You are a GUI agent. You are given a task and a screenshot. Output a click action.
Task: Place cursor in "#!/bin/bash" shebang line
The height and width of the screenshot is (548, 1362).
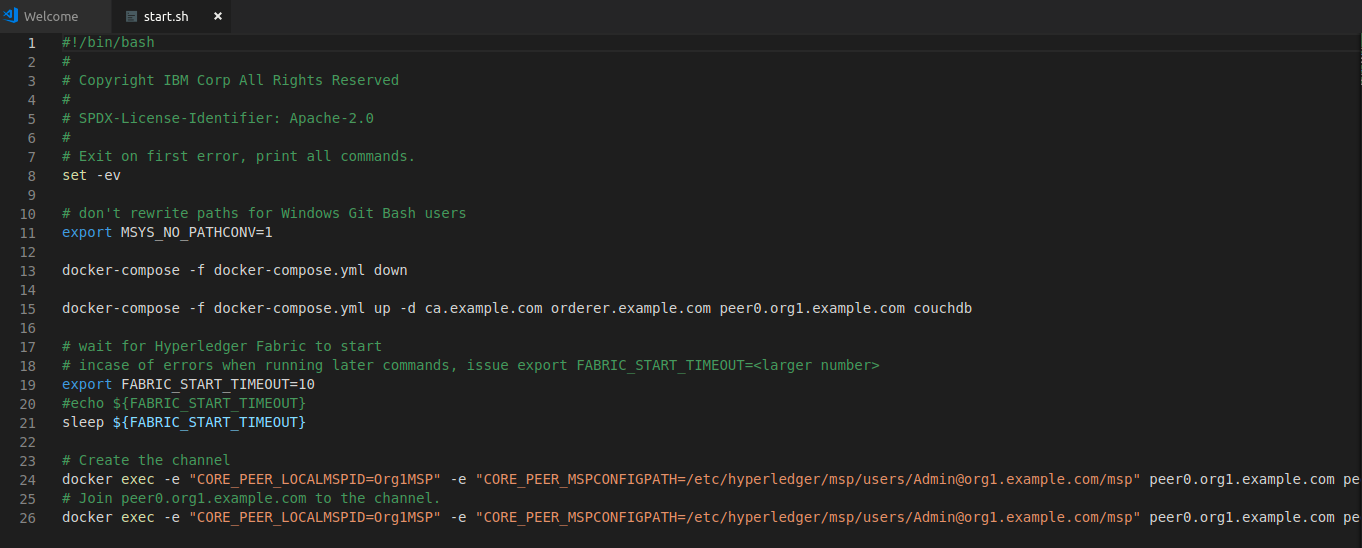(108, 42)
